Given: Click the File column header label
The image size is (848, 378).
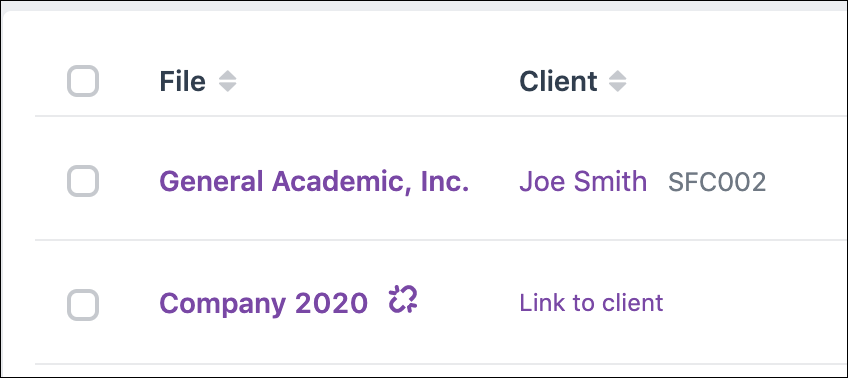Looking at the screenshot, I should [182, 82].
